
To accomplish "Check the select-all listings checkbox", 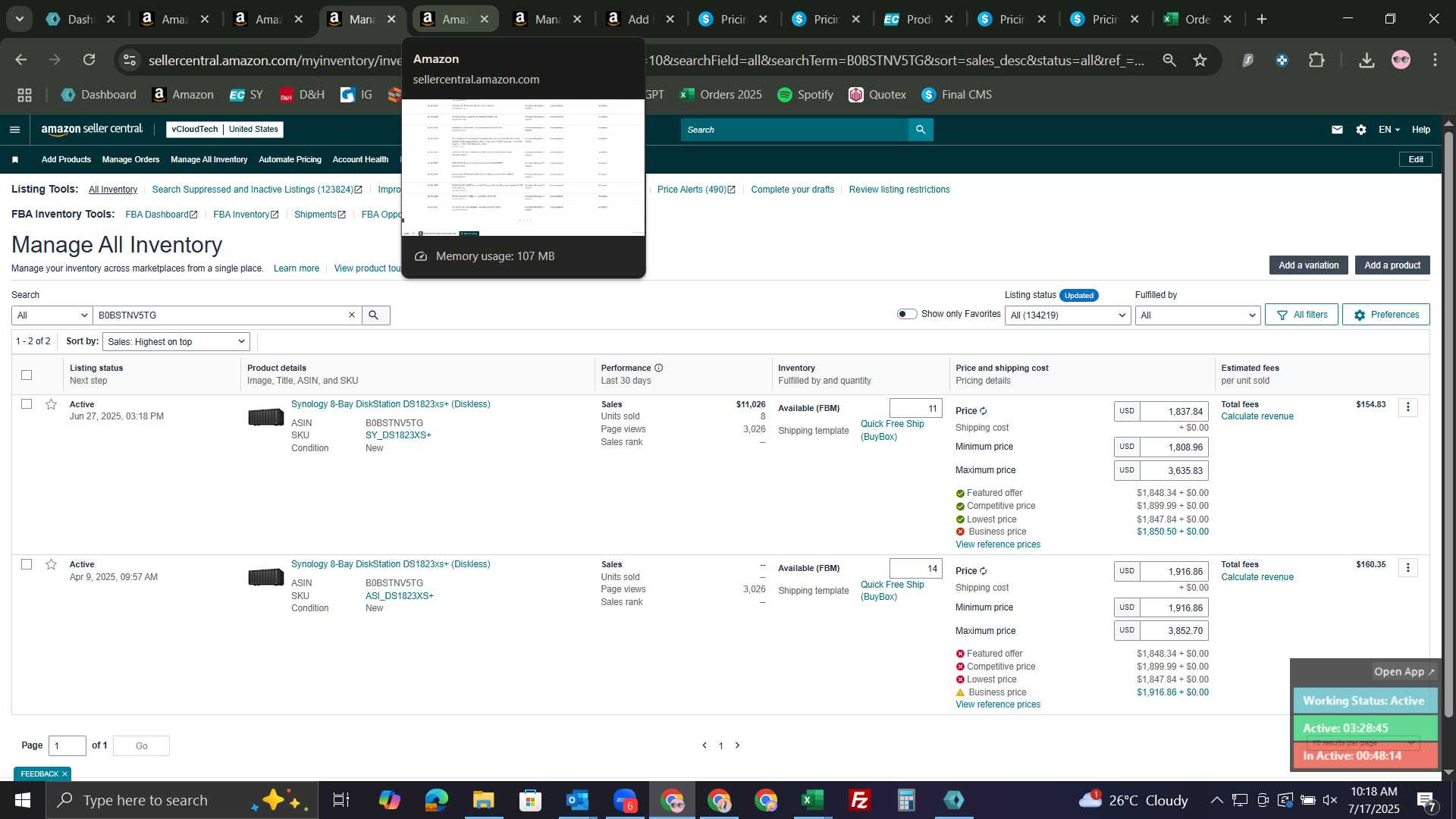I will [27, 375].
